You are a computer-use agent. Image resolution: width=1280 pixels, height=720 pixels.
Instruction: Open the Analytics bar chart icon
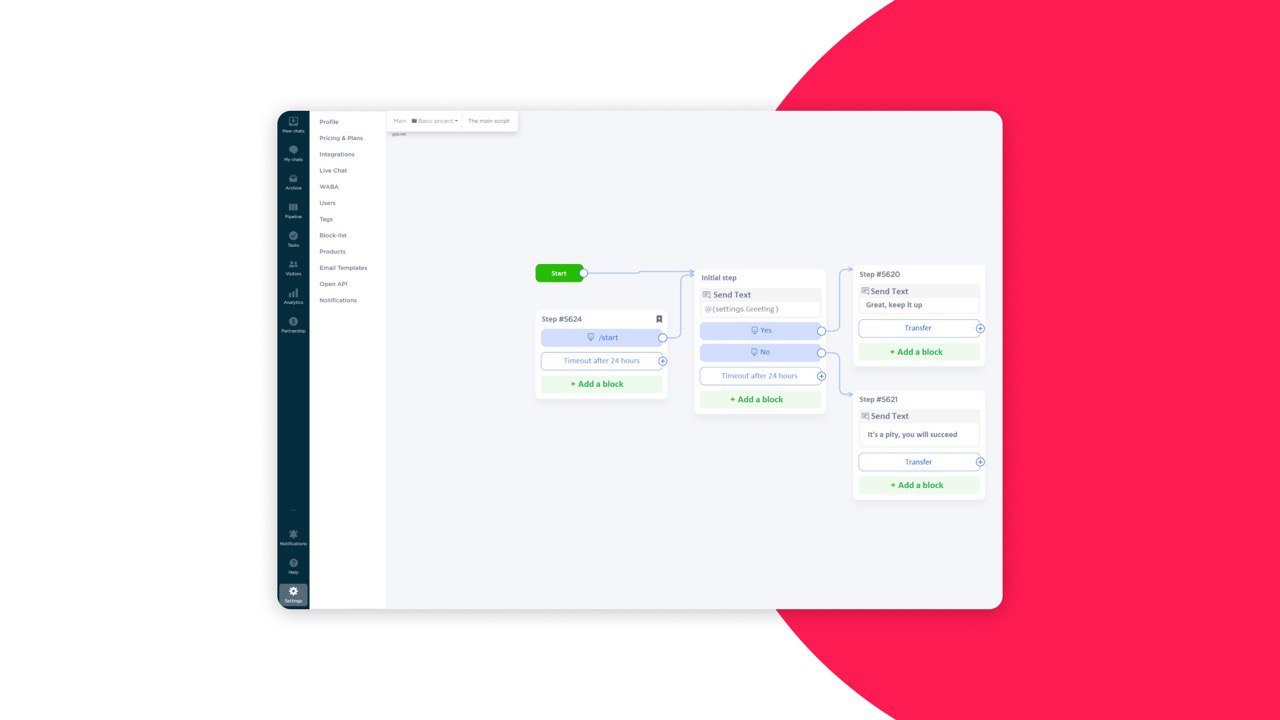pos(293,293)
